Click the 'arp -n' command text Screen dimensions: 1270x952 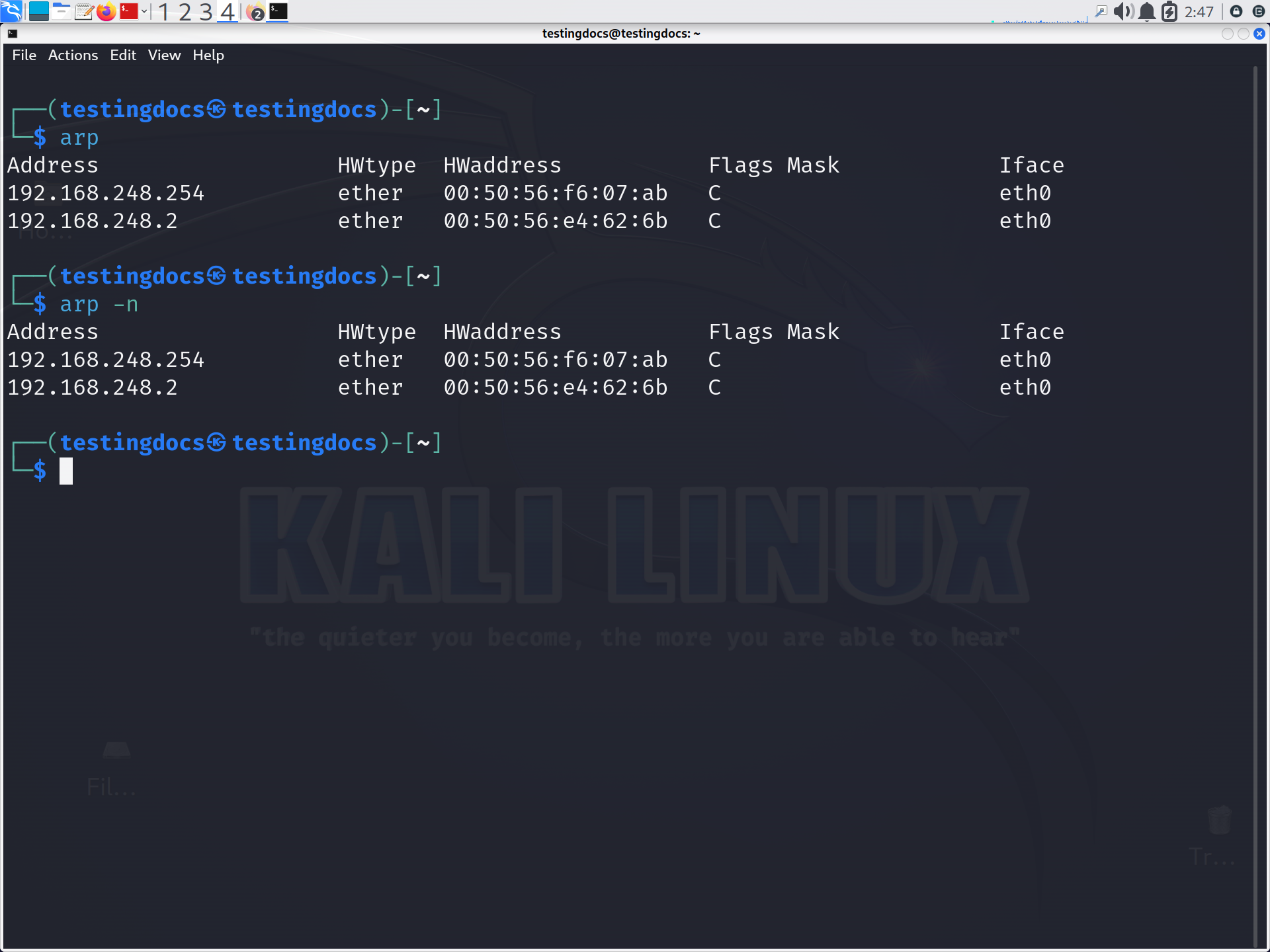[x=99, y=304]
